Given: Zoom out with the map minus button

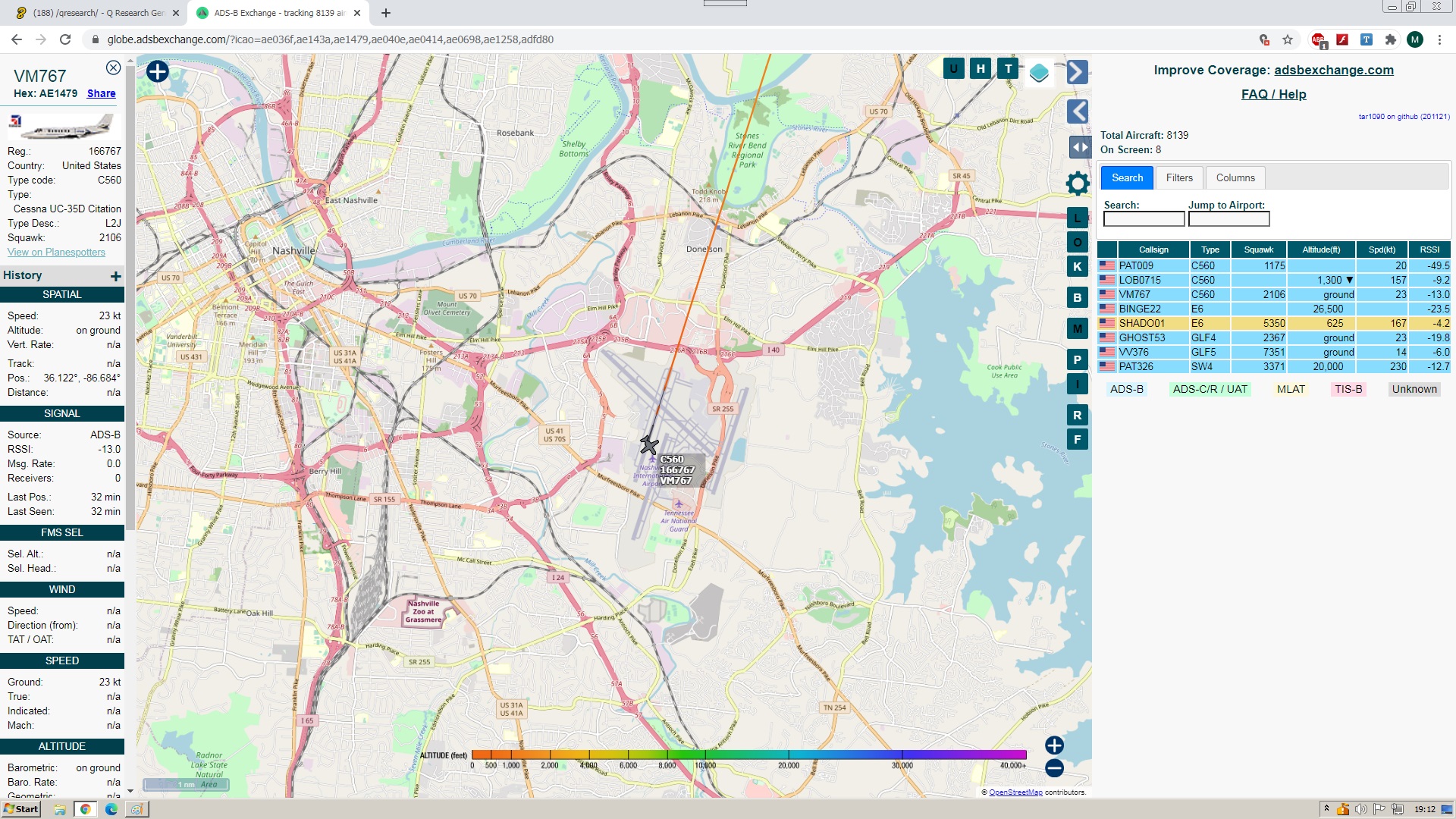Looking at the screenshot, I should click(1054, 768).
